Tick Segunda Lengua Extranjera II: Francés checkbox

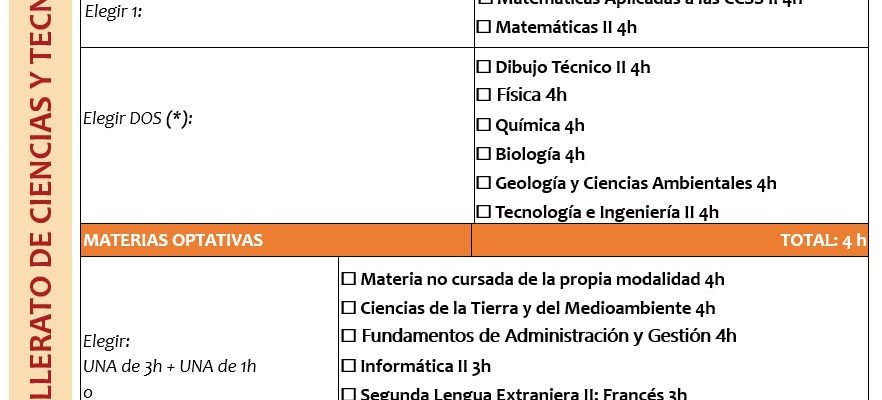pyautogui.click(x=349, y=393)
